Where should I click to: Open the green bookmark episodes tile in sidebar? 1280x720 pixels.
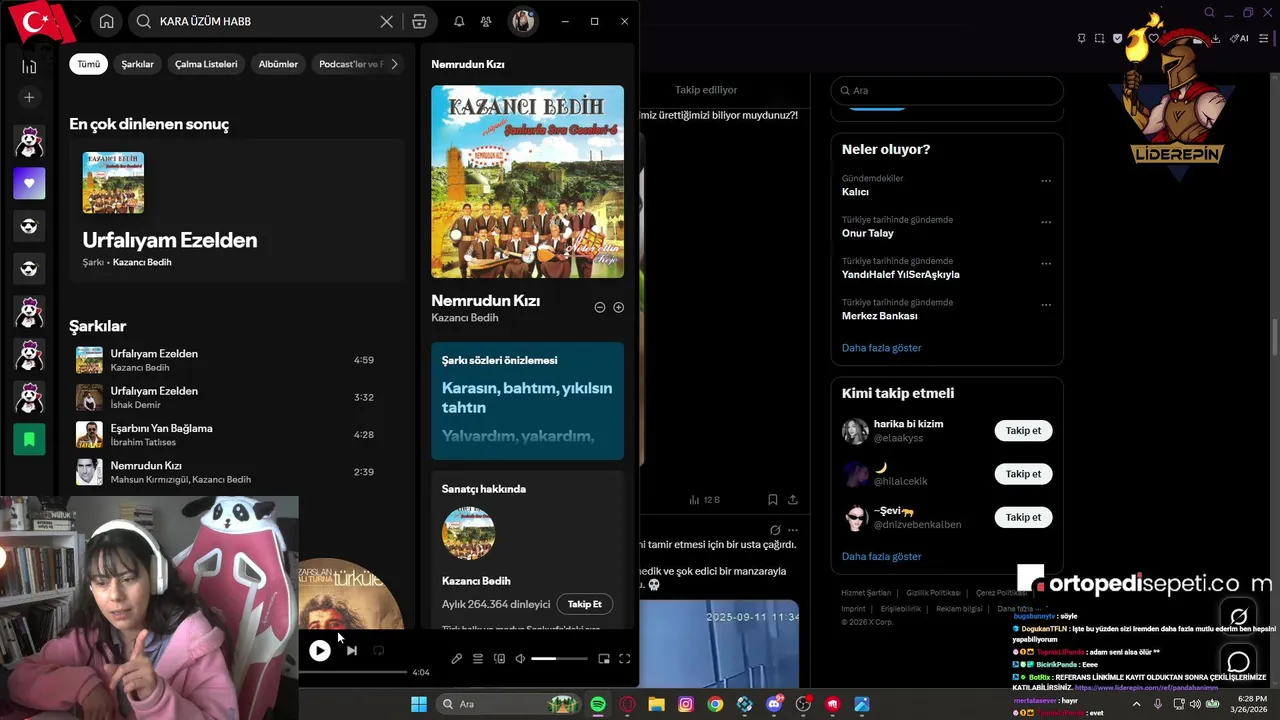29,439
